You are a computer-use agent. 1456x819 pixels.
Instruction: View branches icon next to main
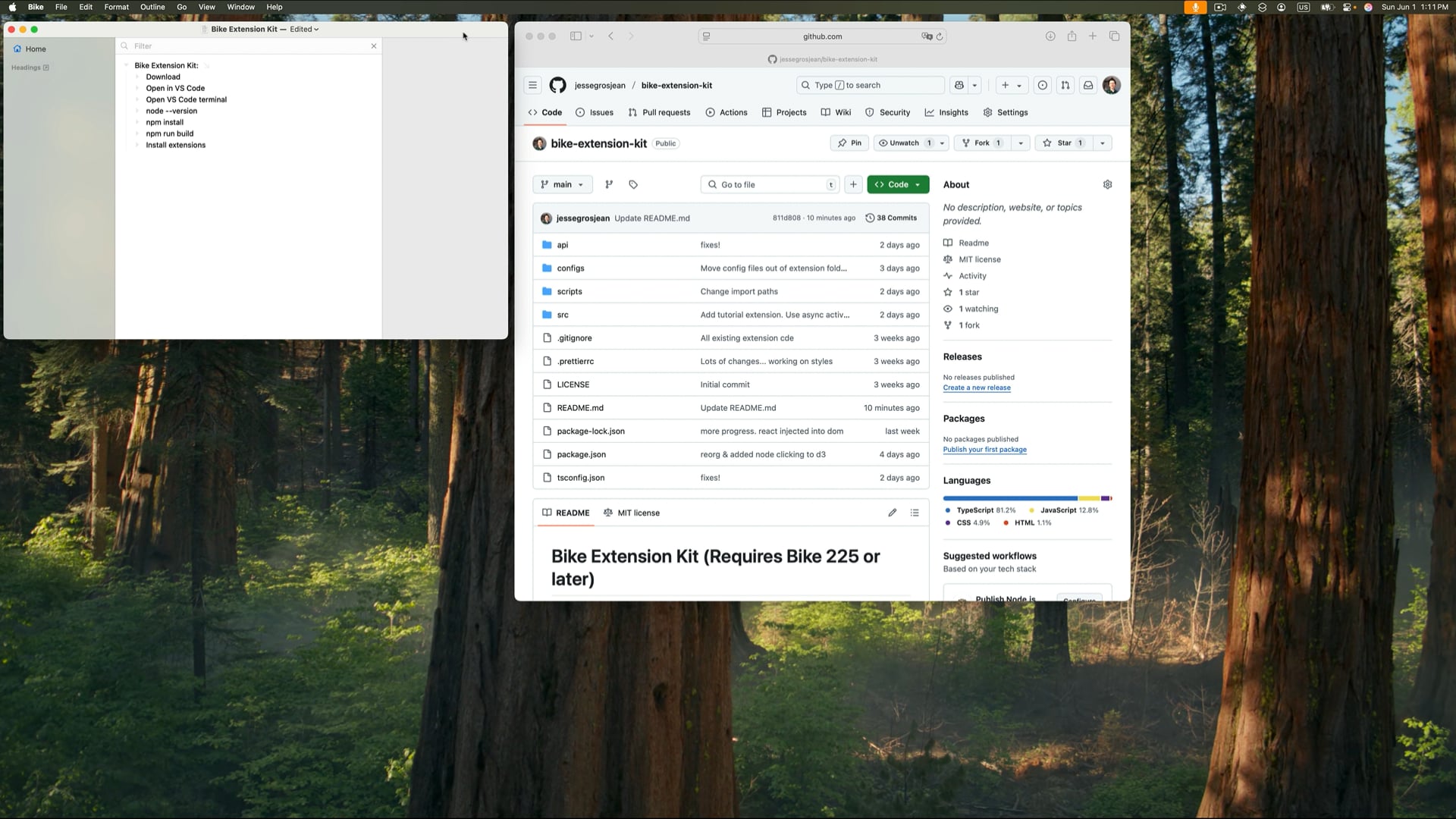(x=609, y=184)
